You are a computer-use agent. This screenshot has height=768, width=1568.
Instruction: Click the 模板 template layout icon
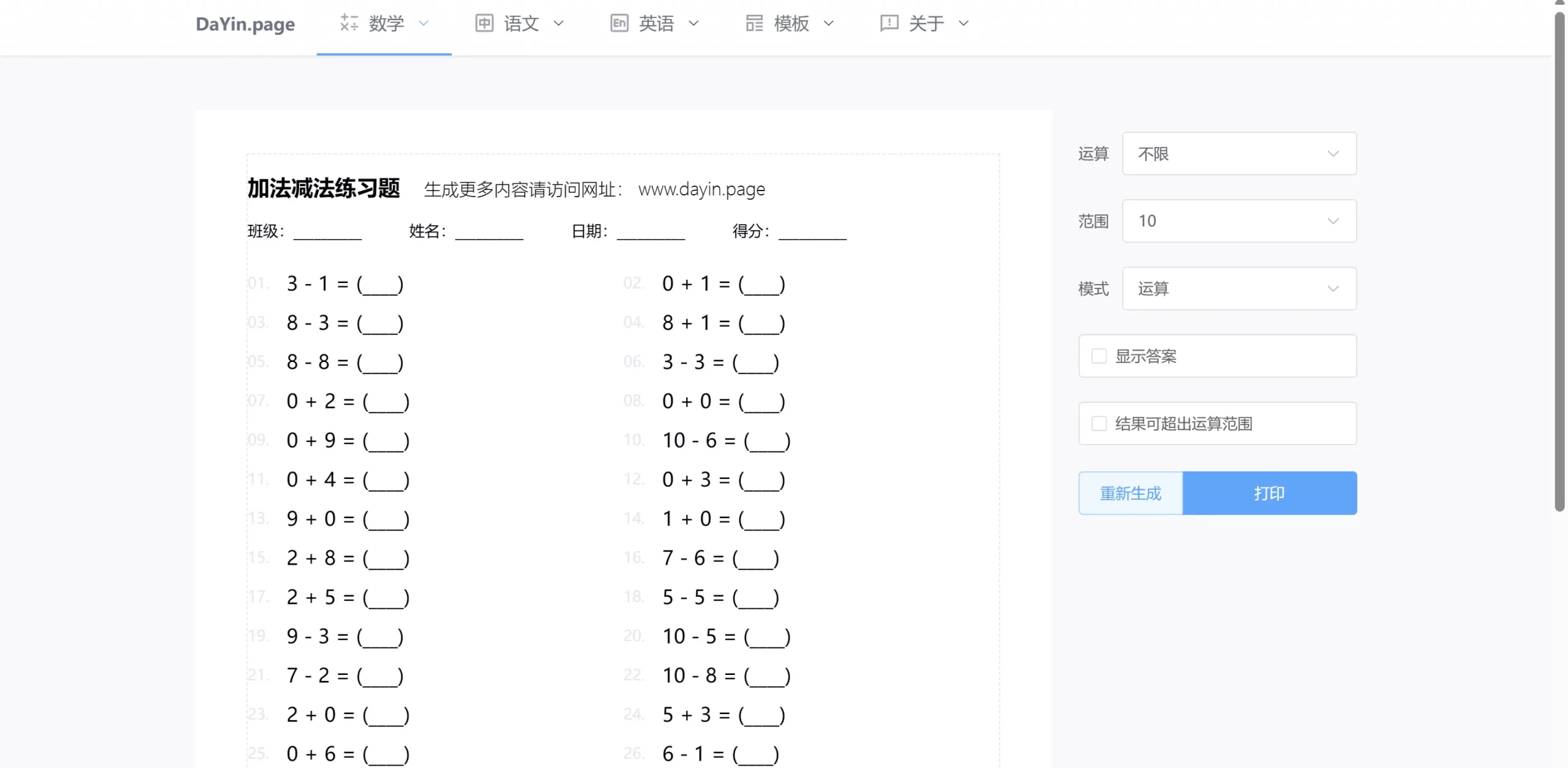[x=754, y=23]
